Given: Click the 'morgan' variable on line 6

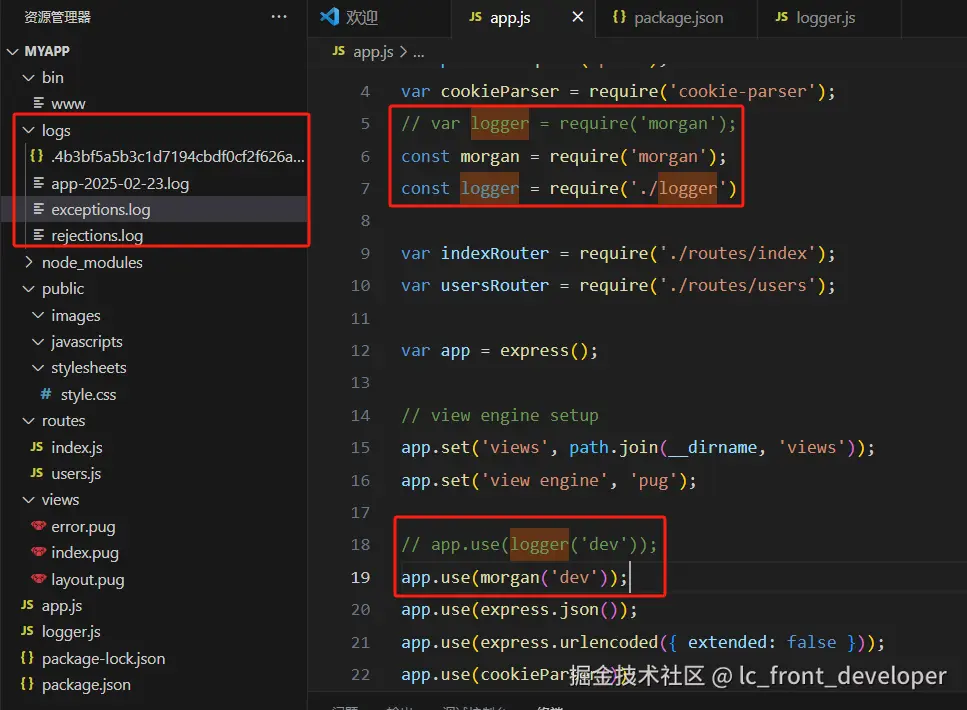Looking at the screenshot, I should click(490, 157).
